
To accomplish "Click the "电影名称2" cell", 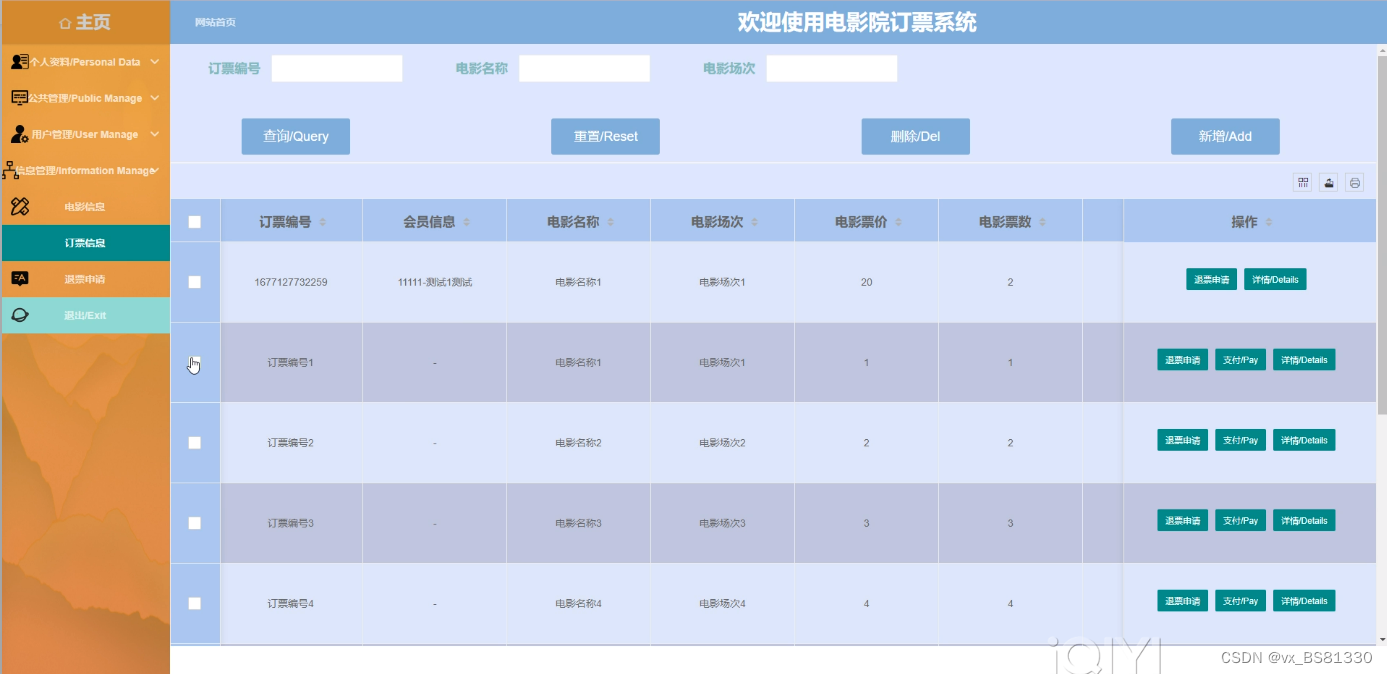I will pos(578,442).
